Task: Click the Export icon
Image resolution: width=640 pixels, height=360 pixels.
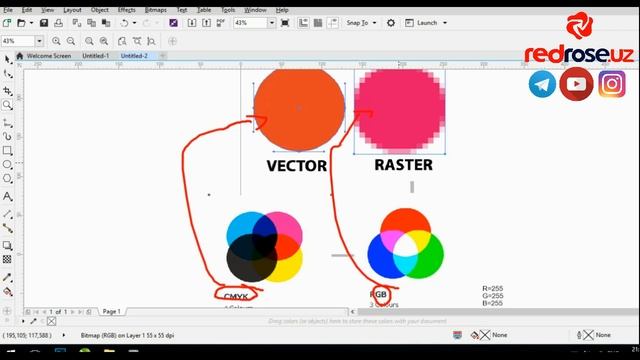Action: (x=207, y=23)
